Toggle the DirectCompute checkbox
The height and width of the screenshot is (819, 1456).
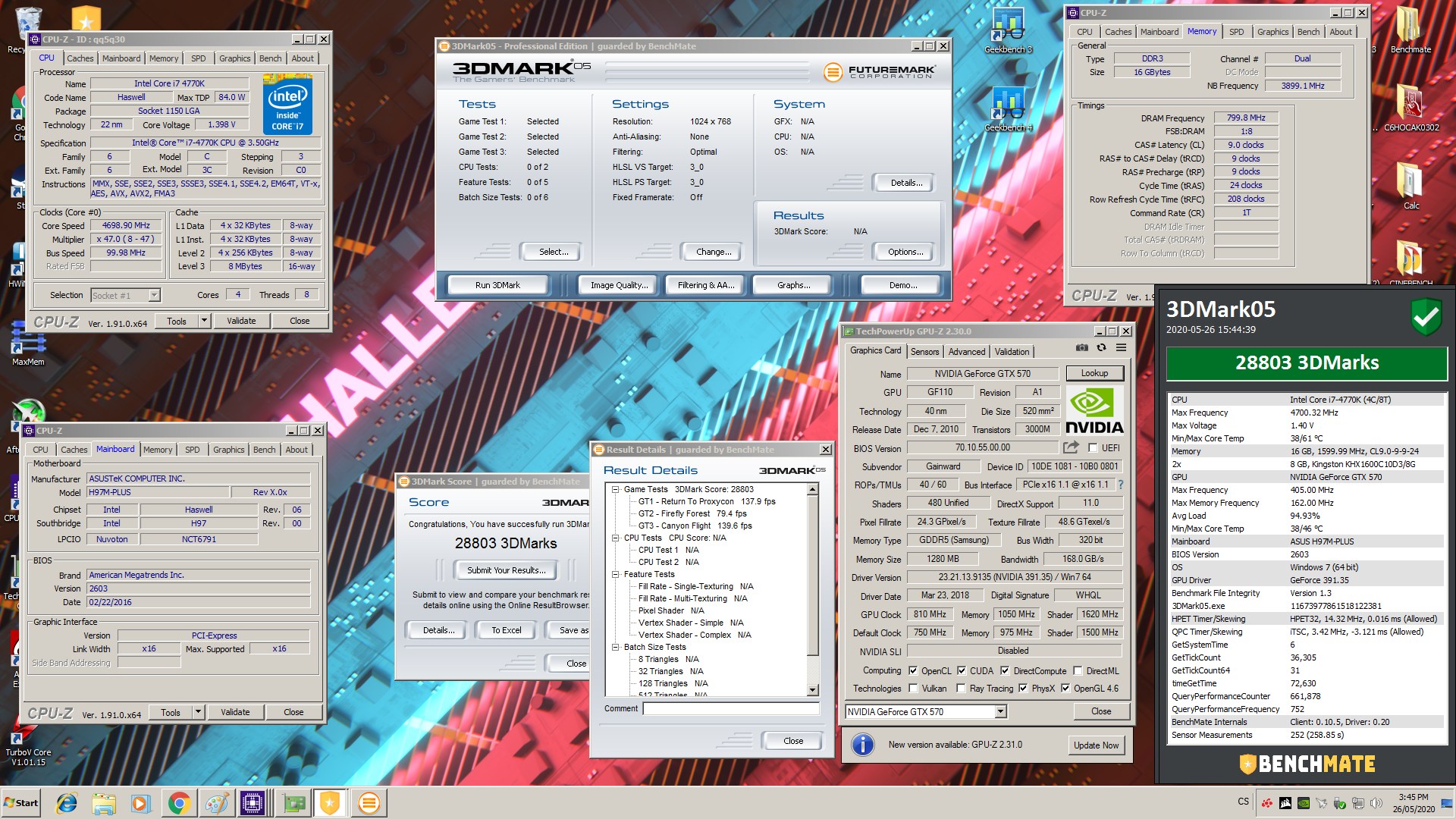(1005, 671)
